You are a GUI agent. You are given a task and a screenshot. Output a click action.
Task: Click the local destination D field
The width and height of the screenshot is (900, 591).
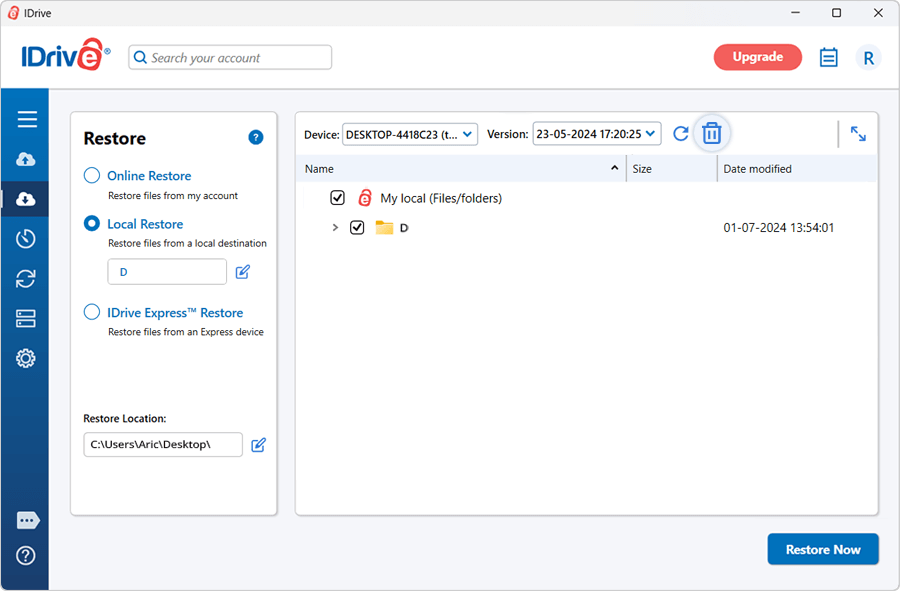[x=167, y=271]
